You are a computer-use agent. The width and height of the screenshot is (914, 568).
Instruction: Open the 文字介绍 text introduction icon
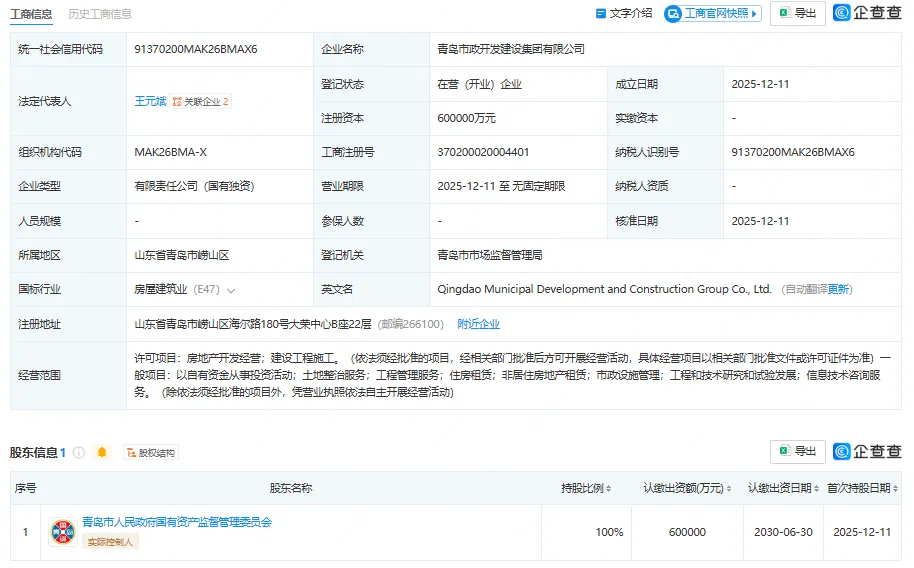coord(623,13)
